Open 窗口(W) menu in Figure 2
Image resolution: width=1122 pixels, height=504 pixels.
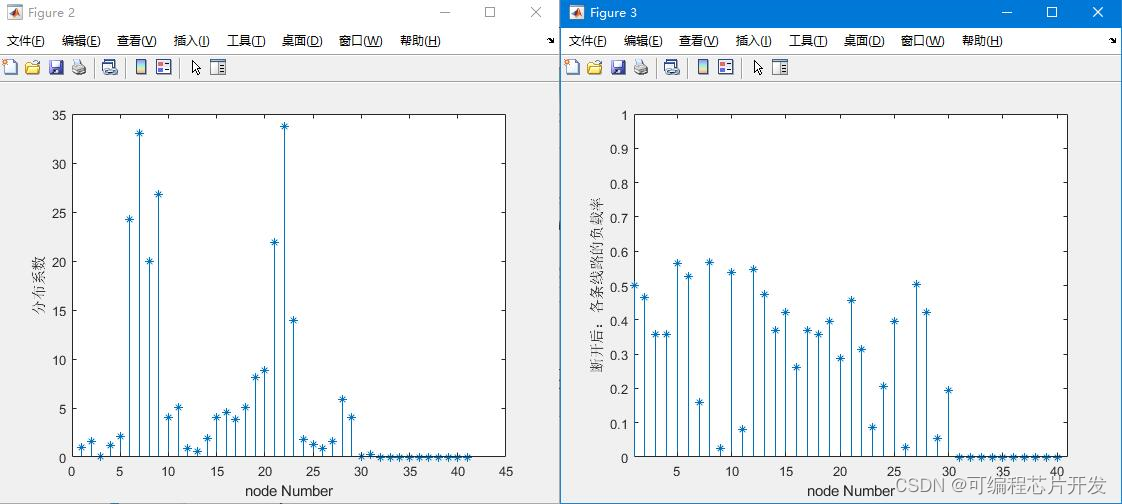pos(361,41)
